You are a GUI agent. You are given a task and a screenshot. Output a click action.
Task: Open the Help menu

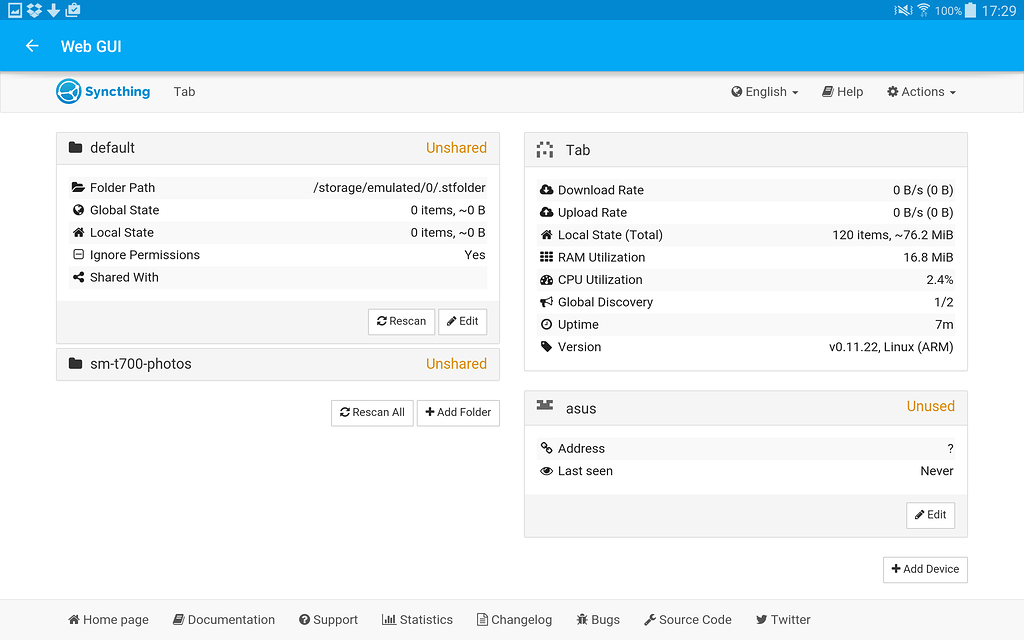(x=842, y=91)
